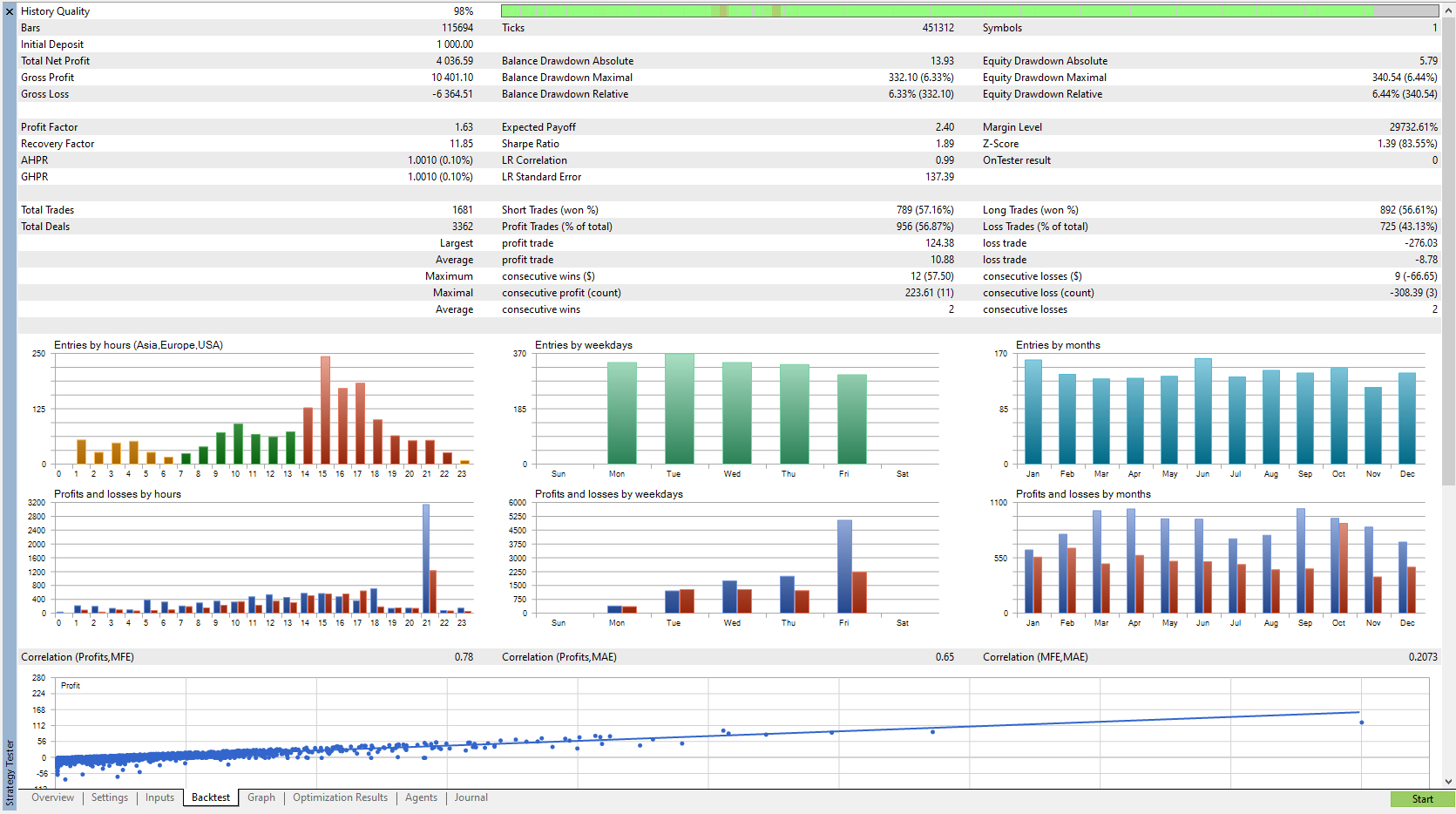The image size is (1456, 814).
Task: Close the Strategy Tester panel
Action: [x=10, y=11]
